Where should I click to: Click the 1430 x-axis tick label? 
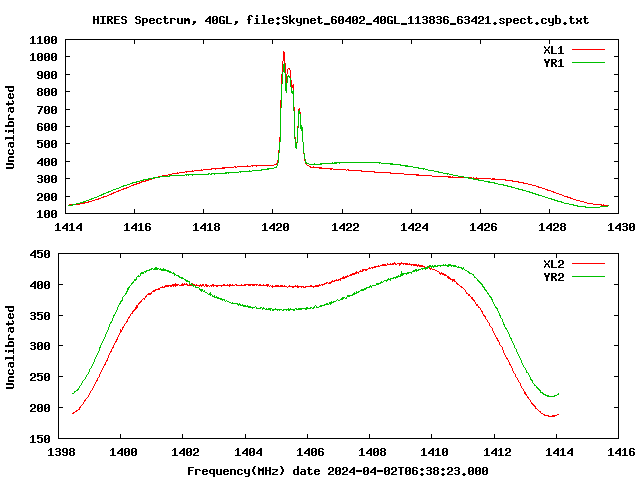[621, 227]
